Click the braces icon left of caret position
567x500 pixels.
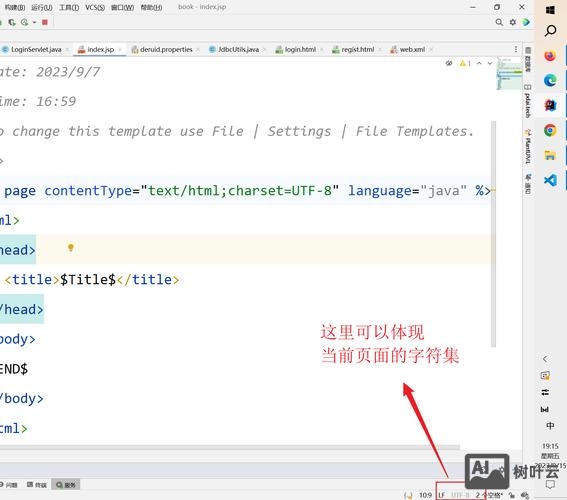pos(408,495)
